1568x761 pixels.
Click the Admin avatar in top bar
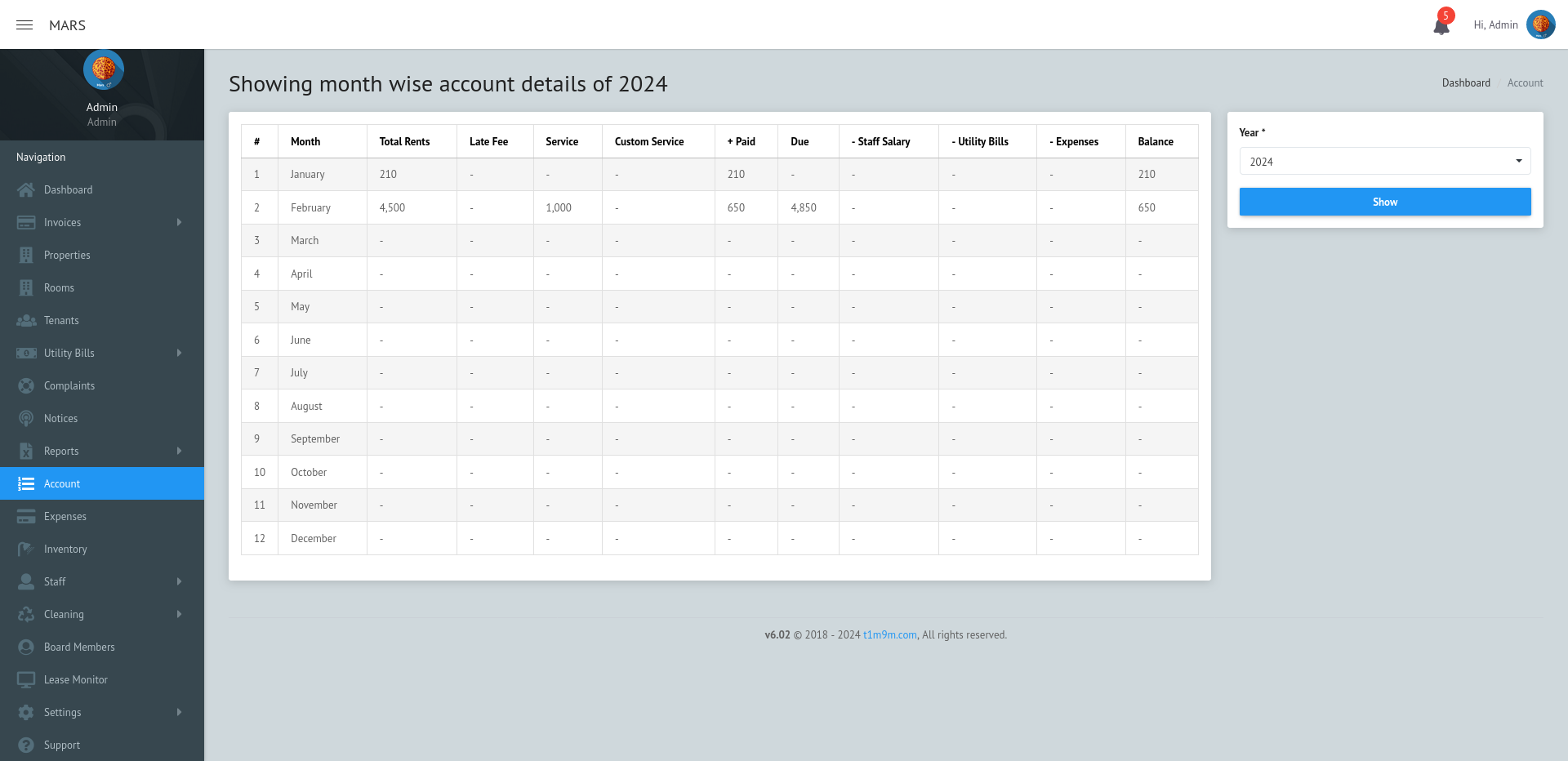point(1540,24)
